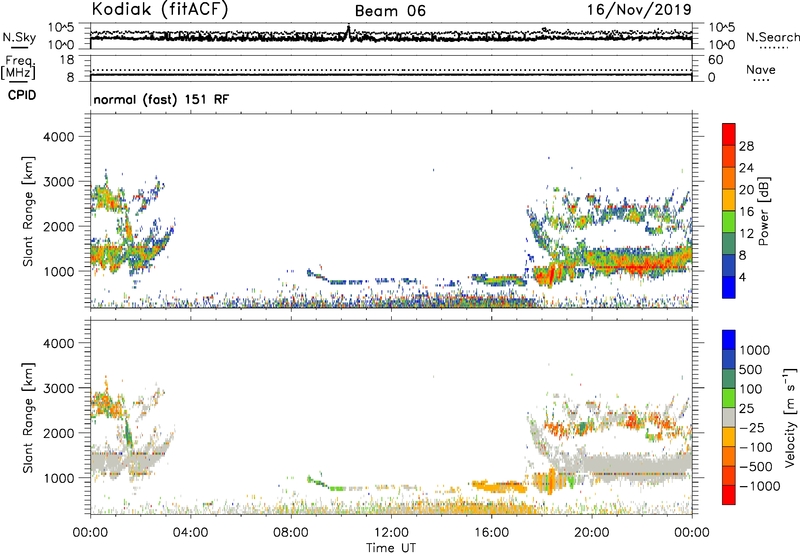Click the blue bottom segment of the Power color bar
The height and width of the screenshot is (554, 800).
729,287
